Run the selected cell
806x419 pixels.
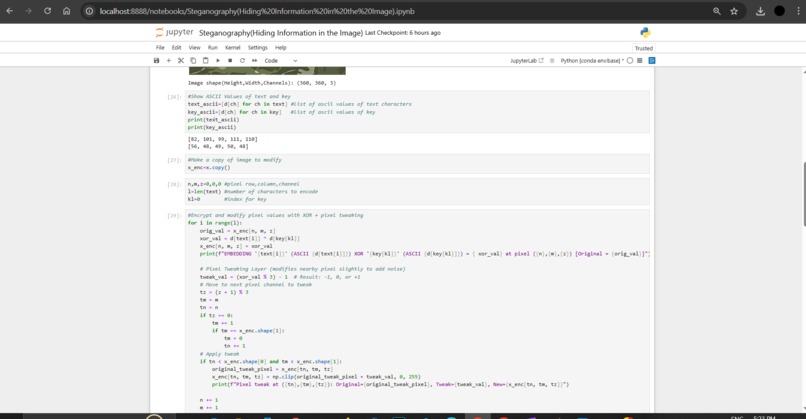click(x=218, y=61)
